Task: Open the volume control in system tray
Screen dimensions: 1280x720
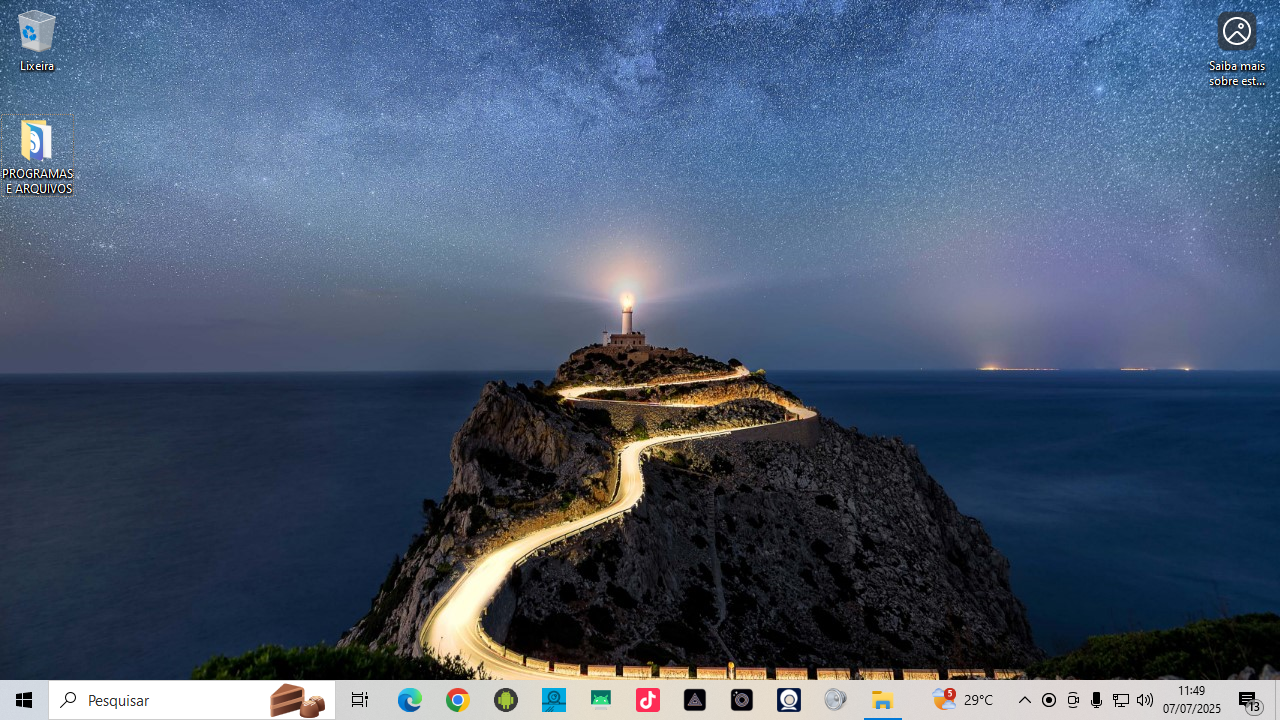Action: coord(1145,700)
